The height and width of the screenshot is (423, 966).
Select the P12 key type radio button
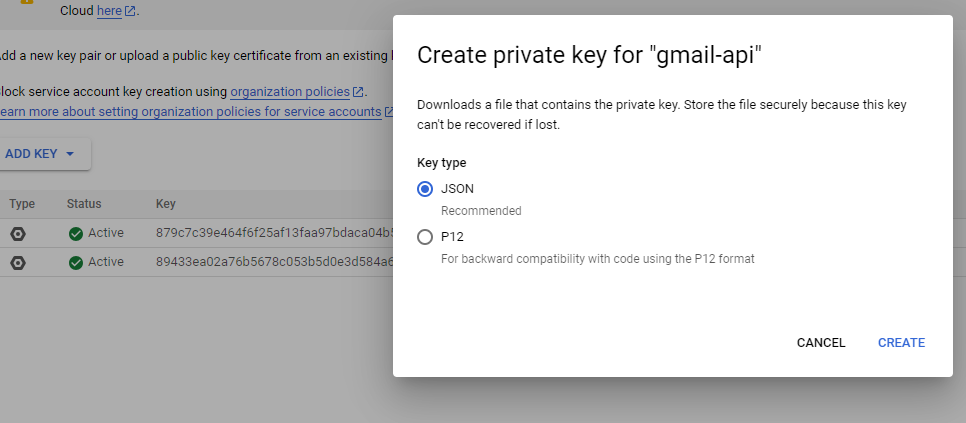tap(424, 237)
